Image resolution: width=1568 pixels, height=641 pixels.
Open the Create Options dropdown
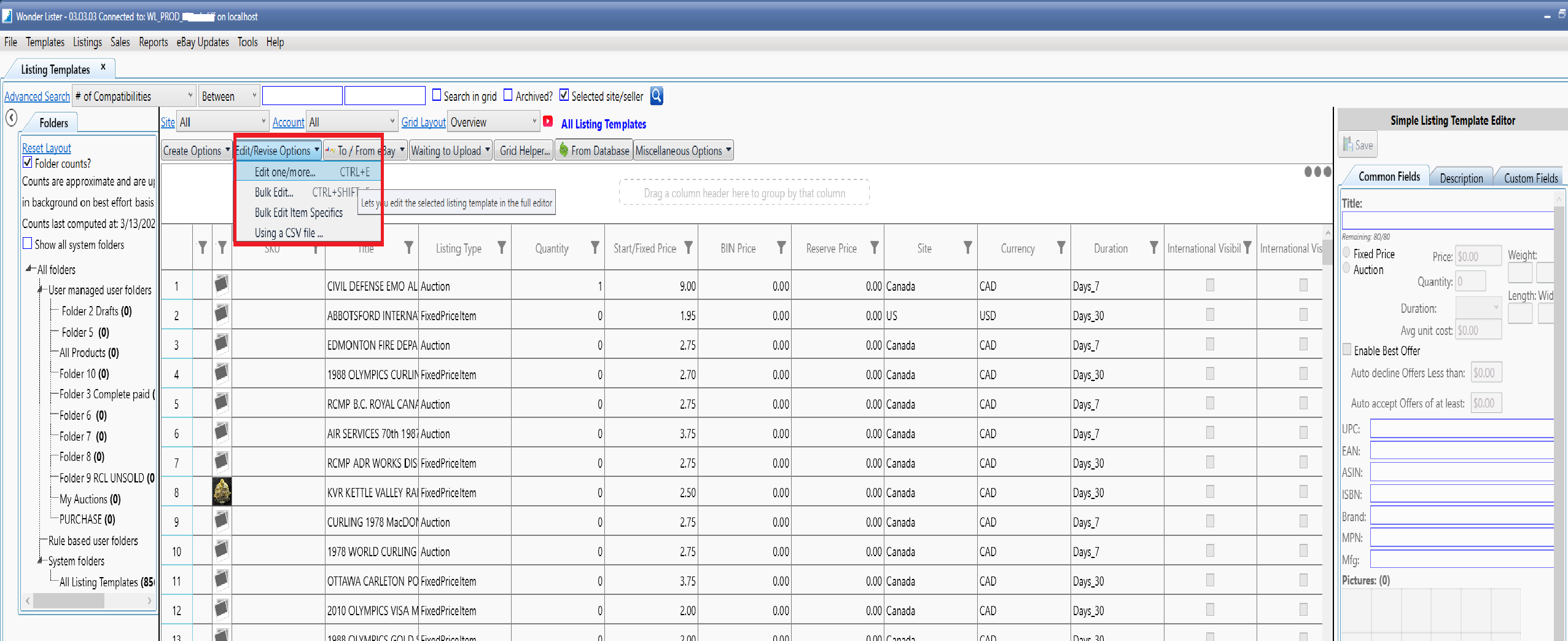tap(197, 151)
